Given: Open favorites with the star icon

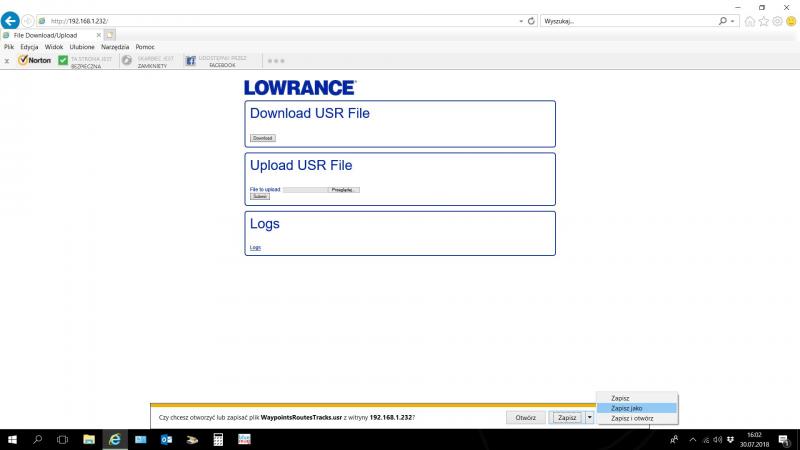Looking at the screenshot, I should coord(763,21).
